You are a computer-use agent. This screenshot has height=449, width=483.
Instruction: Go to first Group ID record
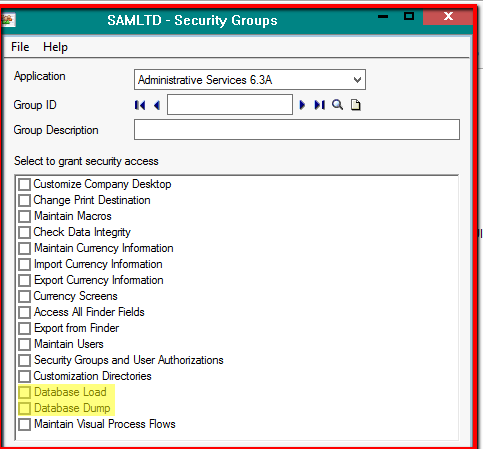click(x=140, y=105)
